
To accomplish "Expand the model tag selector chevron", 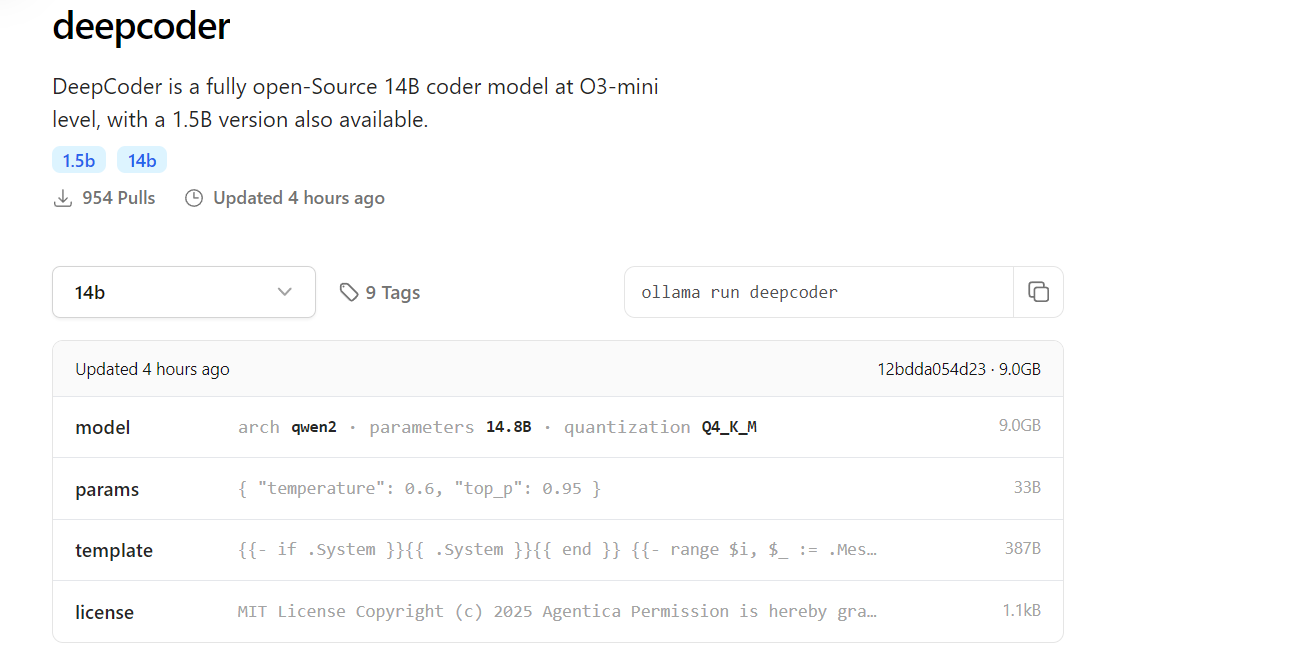I will pos(284,292).
